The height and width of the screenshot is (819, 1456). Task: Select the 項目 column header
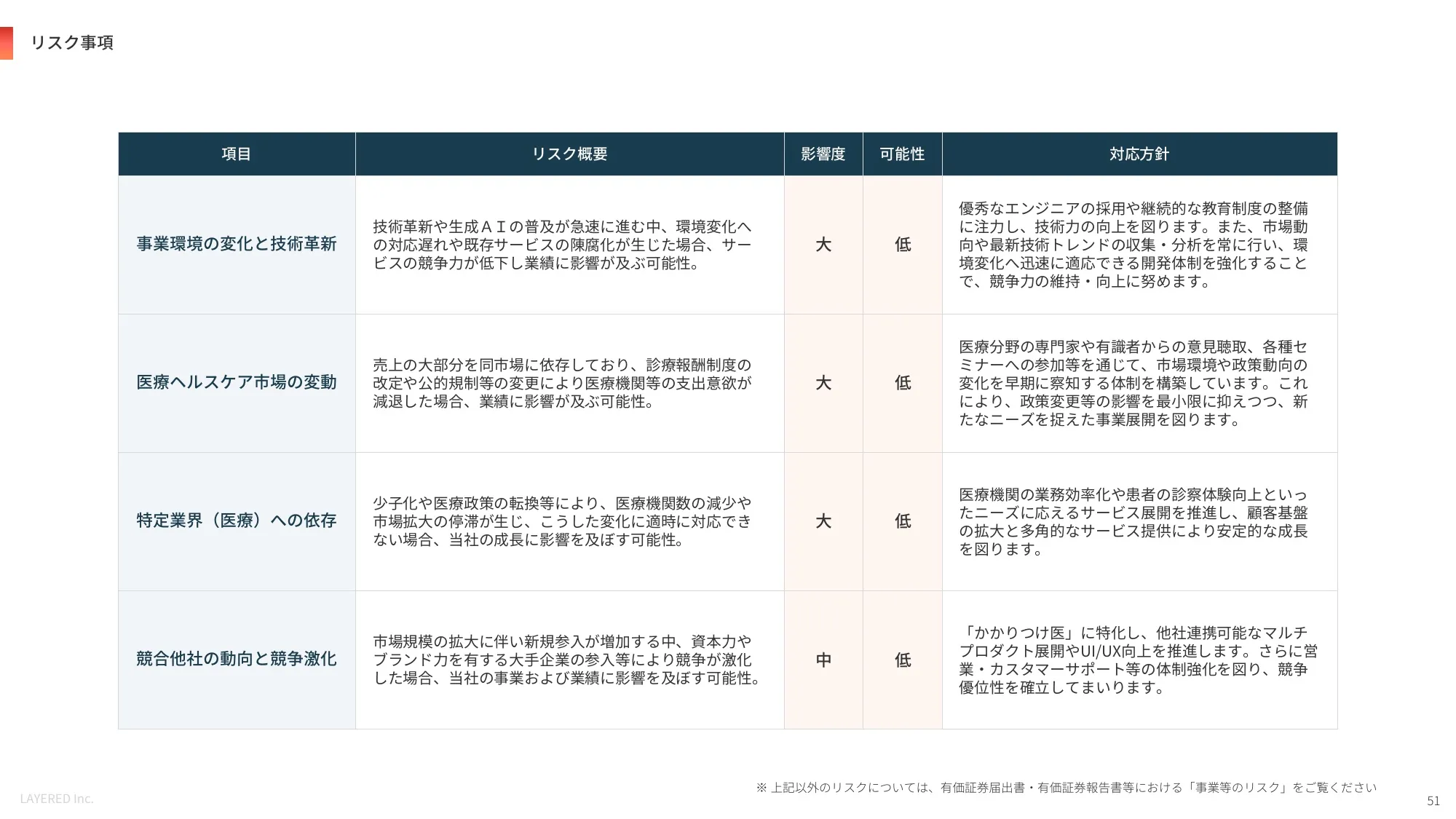(x=237, y=154)
